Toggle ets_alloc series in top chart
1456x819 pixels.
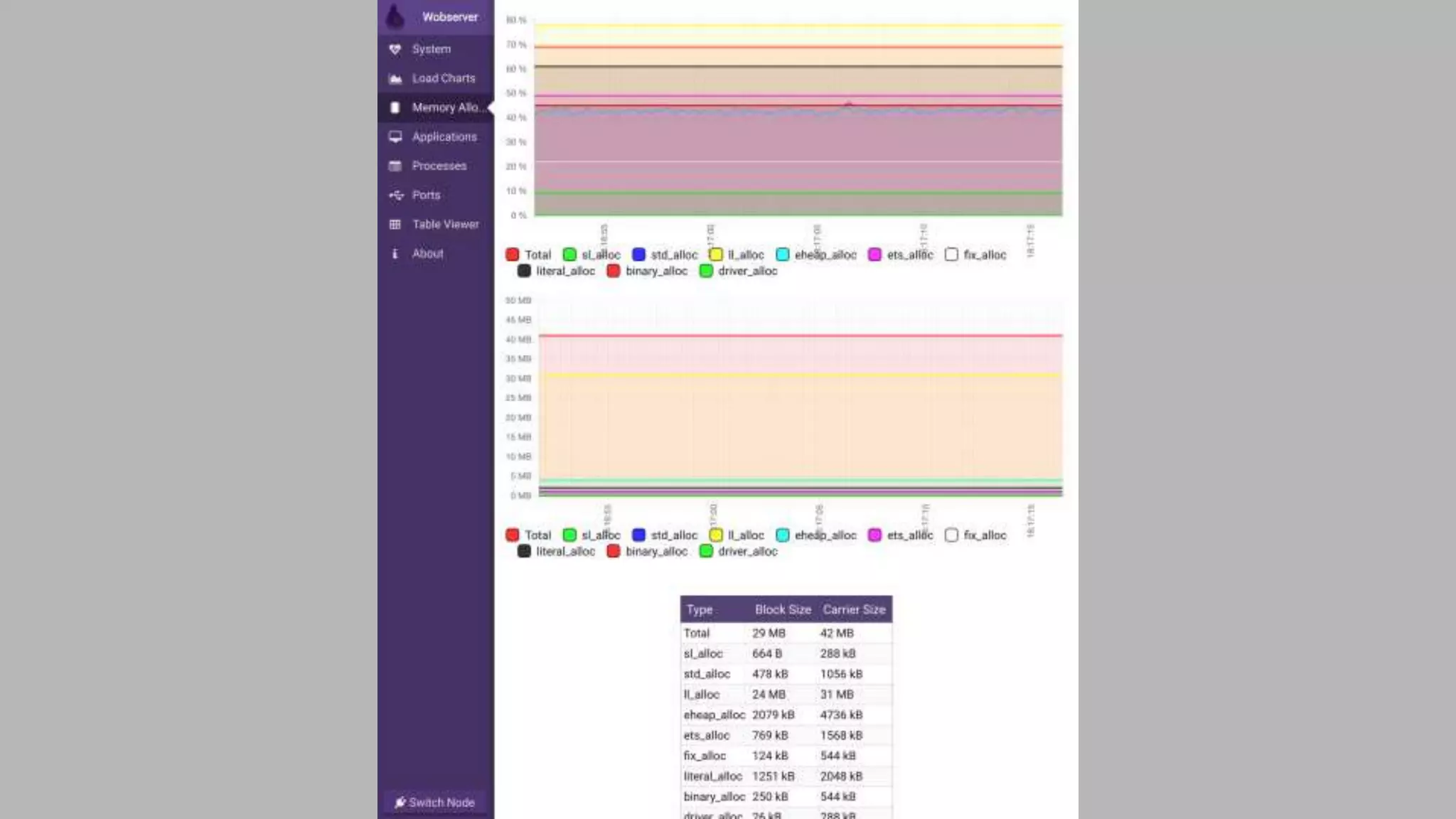(875, 255)
